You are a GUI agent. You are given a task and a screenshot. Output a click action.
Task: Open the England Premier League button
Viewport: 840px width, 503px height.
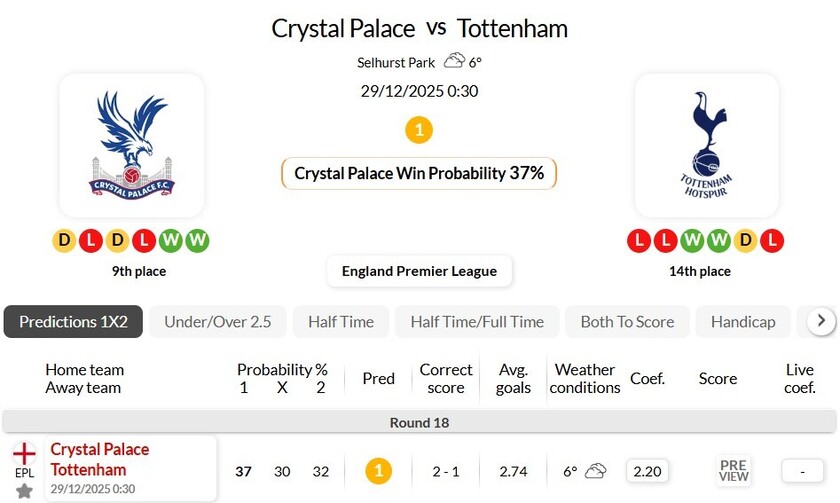(x=420, y=271)
